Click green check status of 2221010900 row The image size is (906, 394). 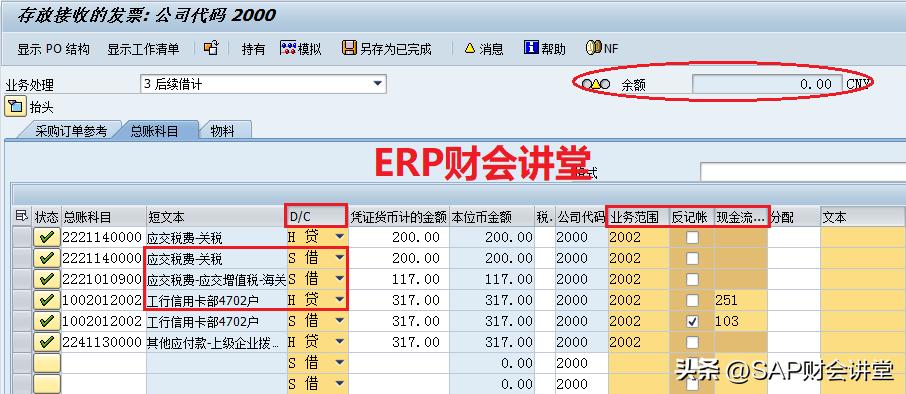[47, 279]
